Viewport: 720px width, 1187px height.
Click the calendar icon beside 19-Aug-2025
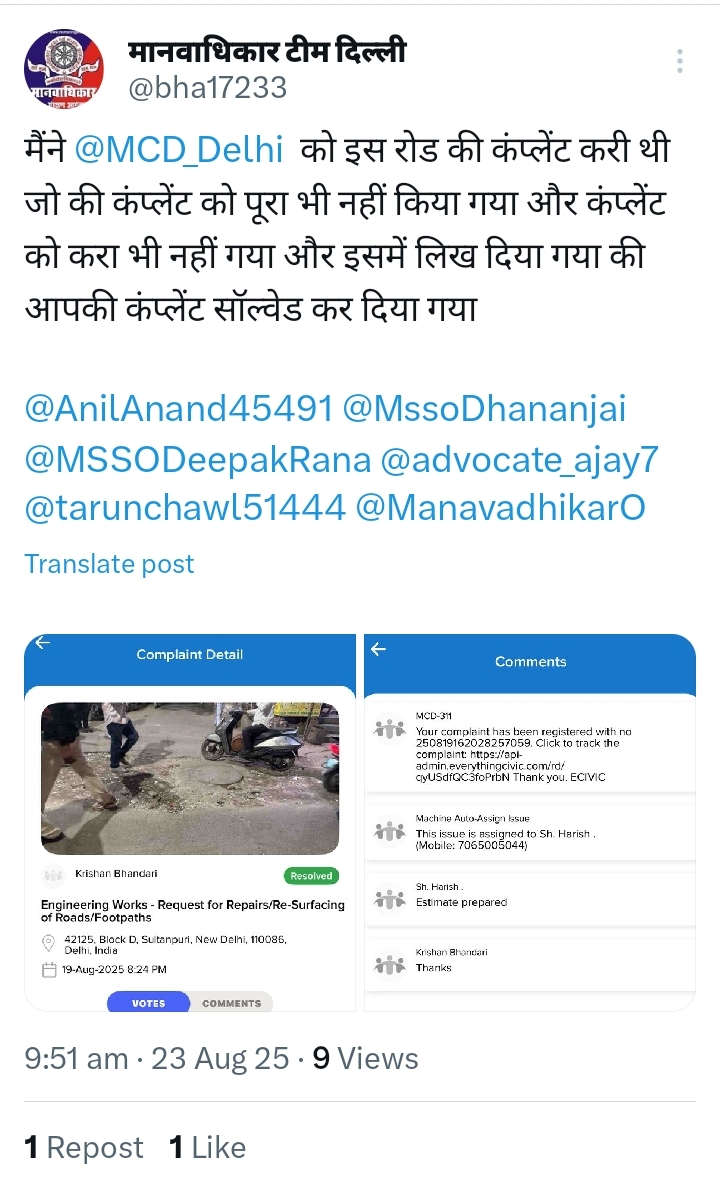[49, 970]
